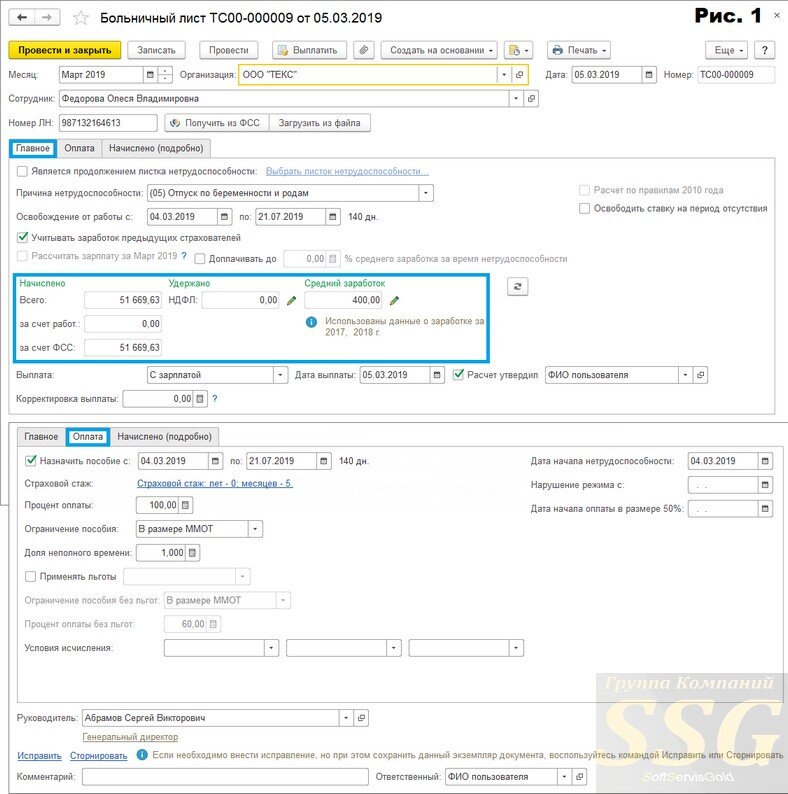Click Провести и закрыть button
This screenshot has height=794, width=788.
coord(65,50)
